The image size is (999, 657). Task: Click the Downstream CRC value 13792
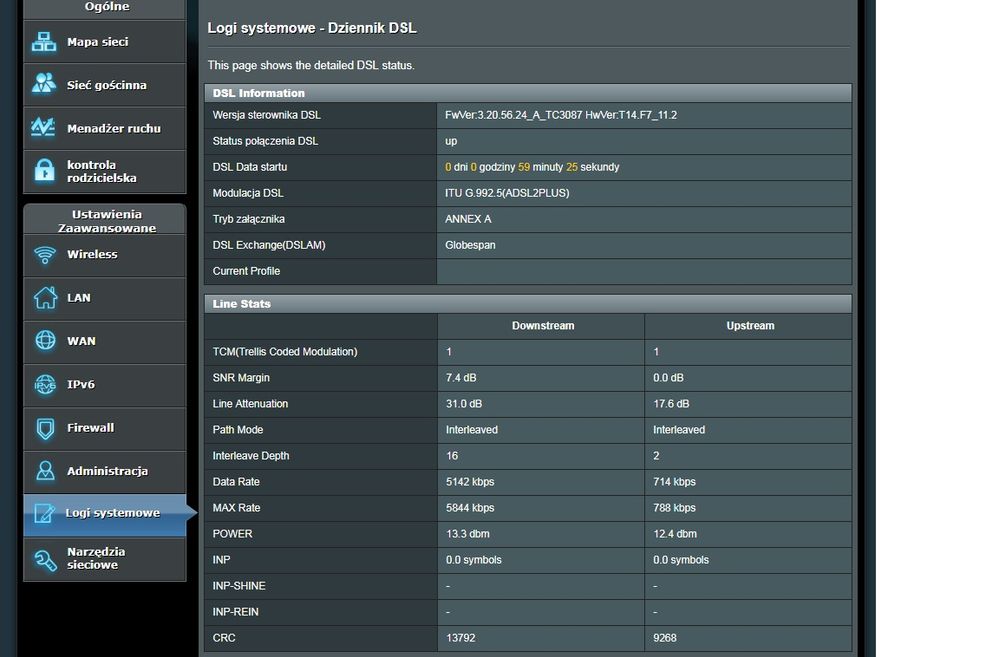click(462, 638)
